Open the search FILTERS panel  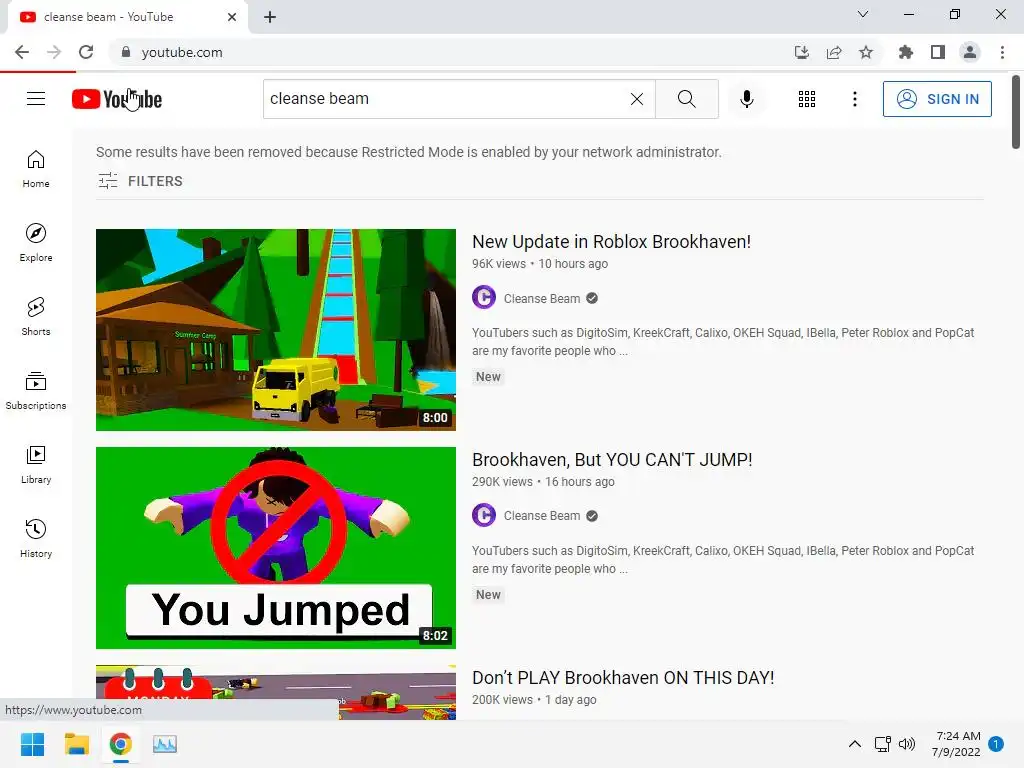click(140, 181)
